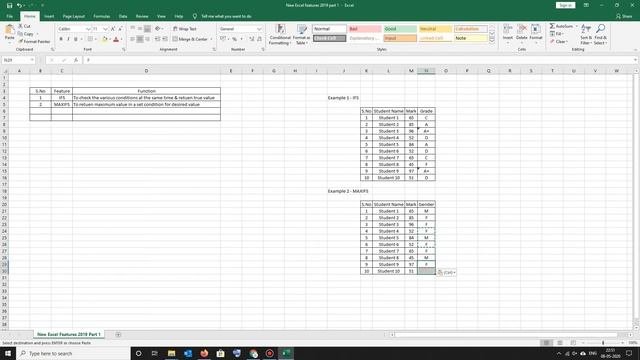
Task: Click the Windows Start button
Action: pos(8,353)
